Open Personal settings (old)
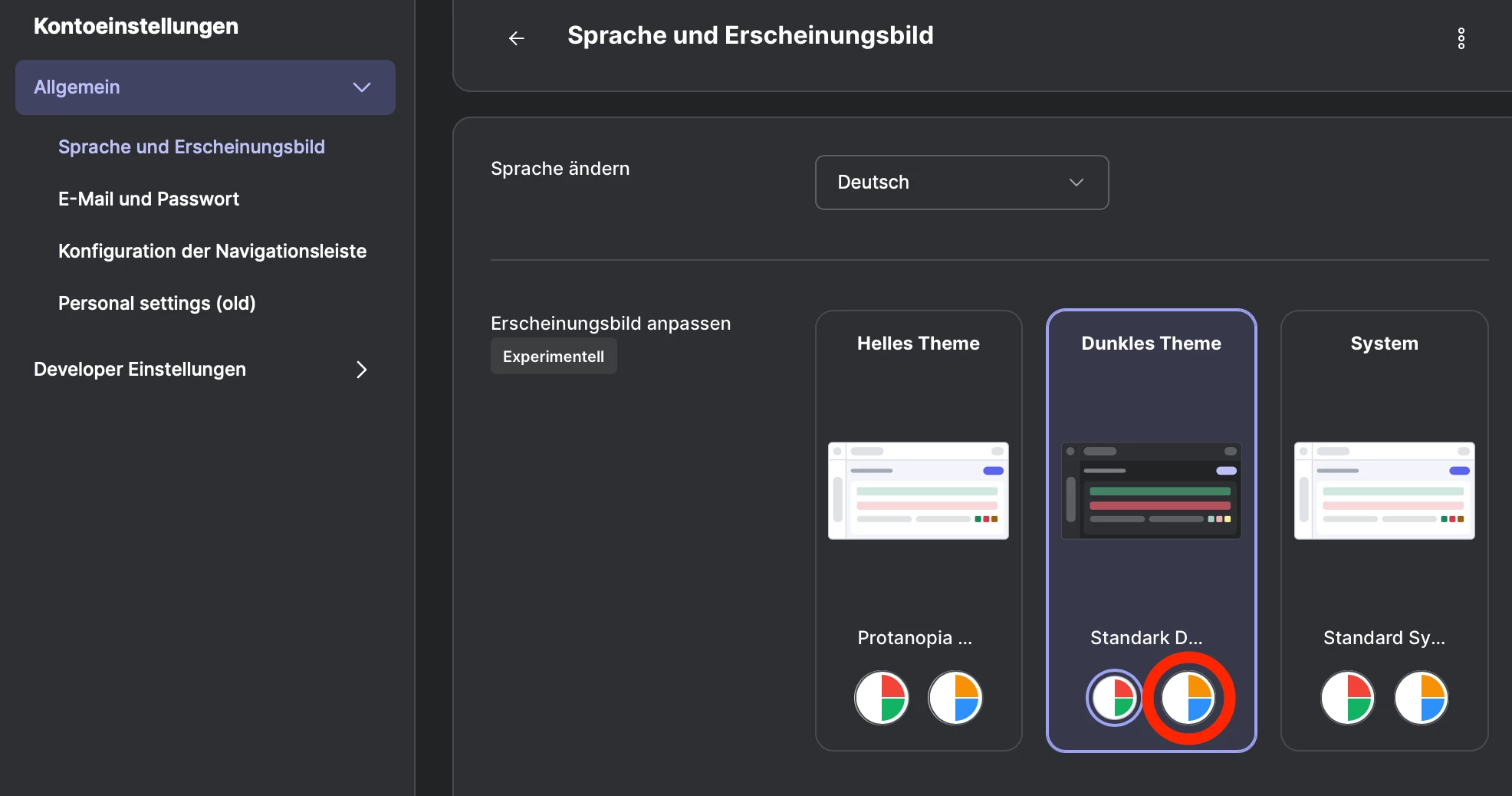Screen dimensions: 1512x796 [157, 303]
